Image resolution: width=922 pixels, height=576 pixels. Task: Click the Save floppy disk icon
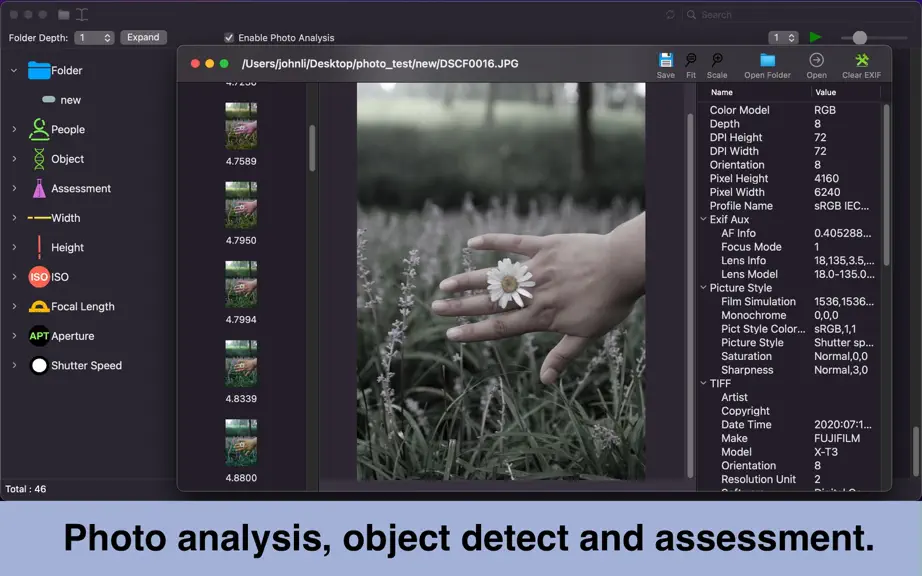[666, 60]
